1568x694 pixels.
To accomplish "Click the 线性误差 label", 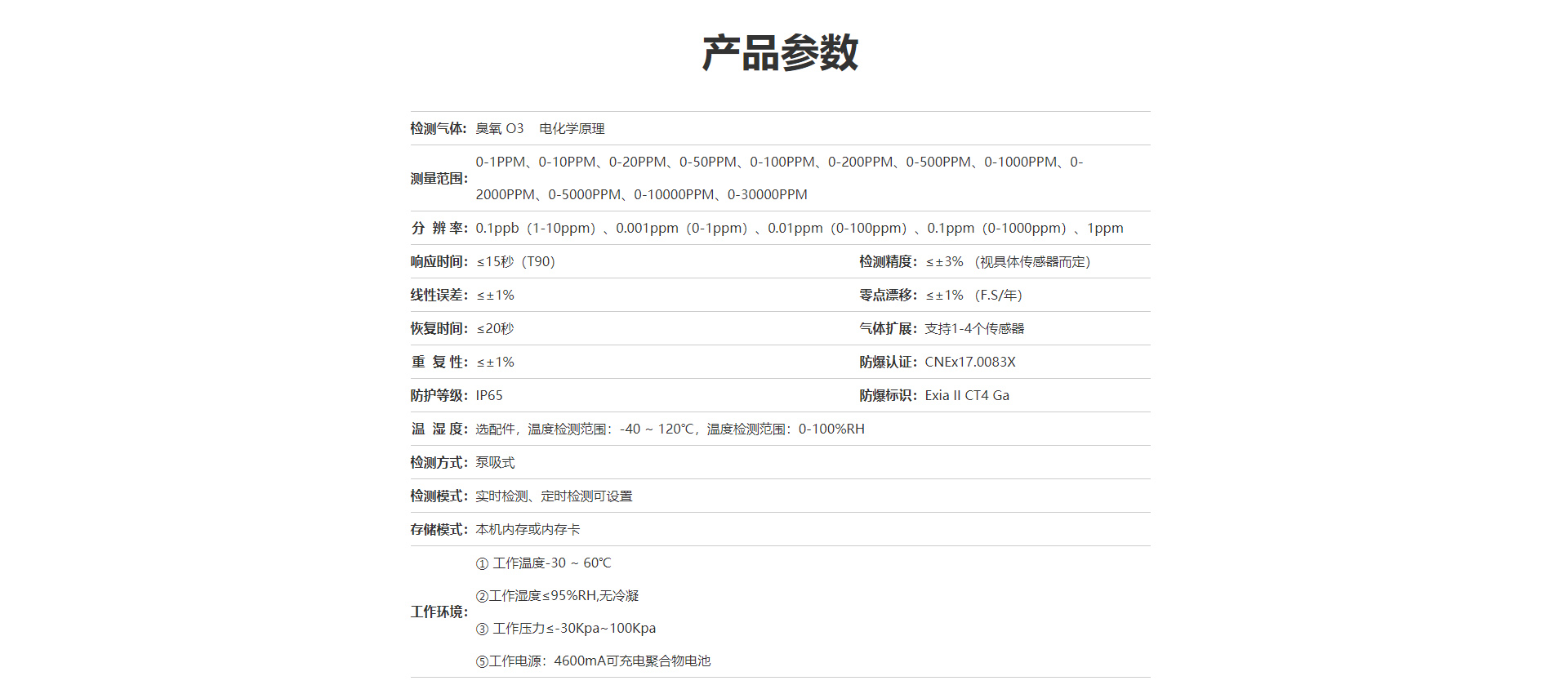I will [x=439, y=296].
